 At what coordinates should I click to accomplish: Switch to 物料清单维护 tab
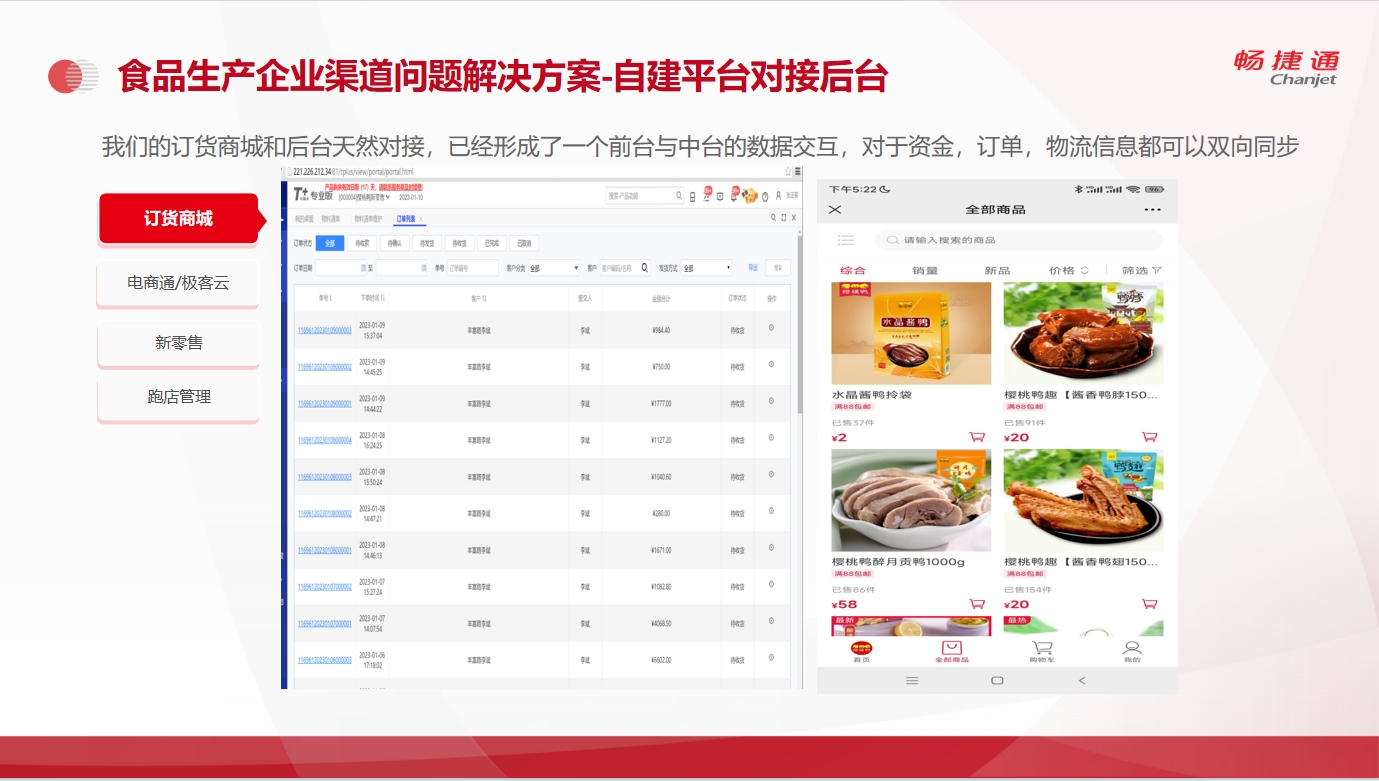click(368, 218)
